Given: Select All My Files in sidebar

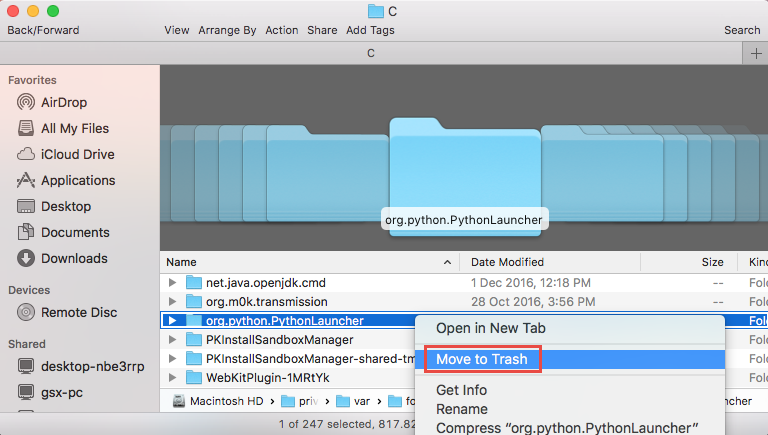Looking at the screenshot, I should 74,128.
